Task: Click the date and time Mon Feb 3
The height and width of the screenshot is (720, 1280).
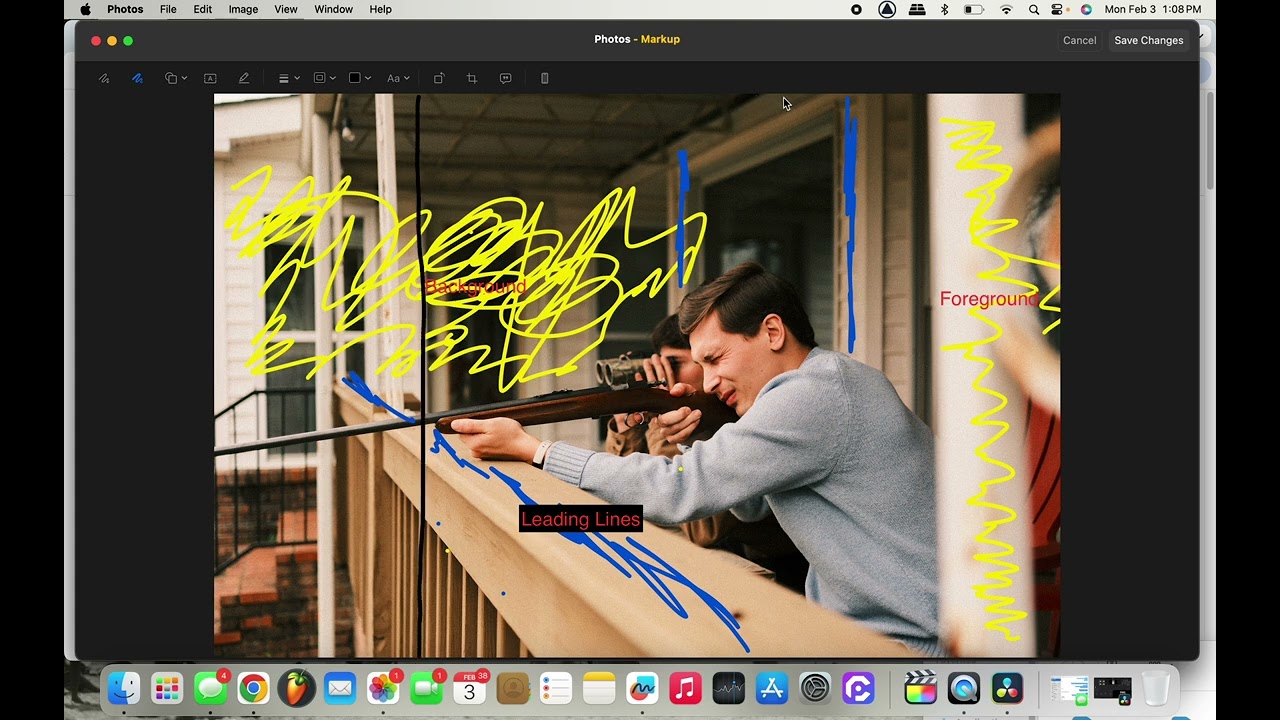Action: pyautogui.click(x=1153, y=9)
